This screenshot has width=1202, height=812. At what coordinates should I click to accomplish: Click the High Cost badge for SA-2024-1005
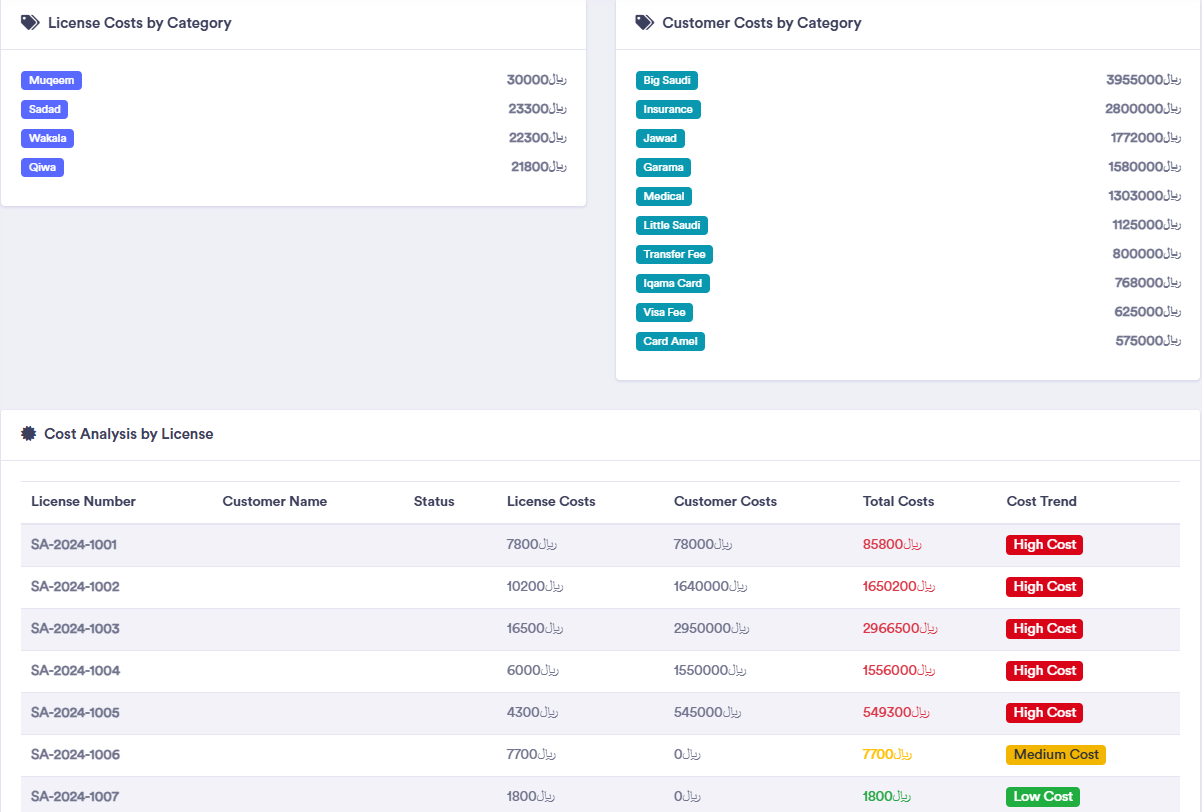(x=1044, y=713)
